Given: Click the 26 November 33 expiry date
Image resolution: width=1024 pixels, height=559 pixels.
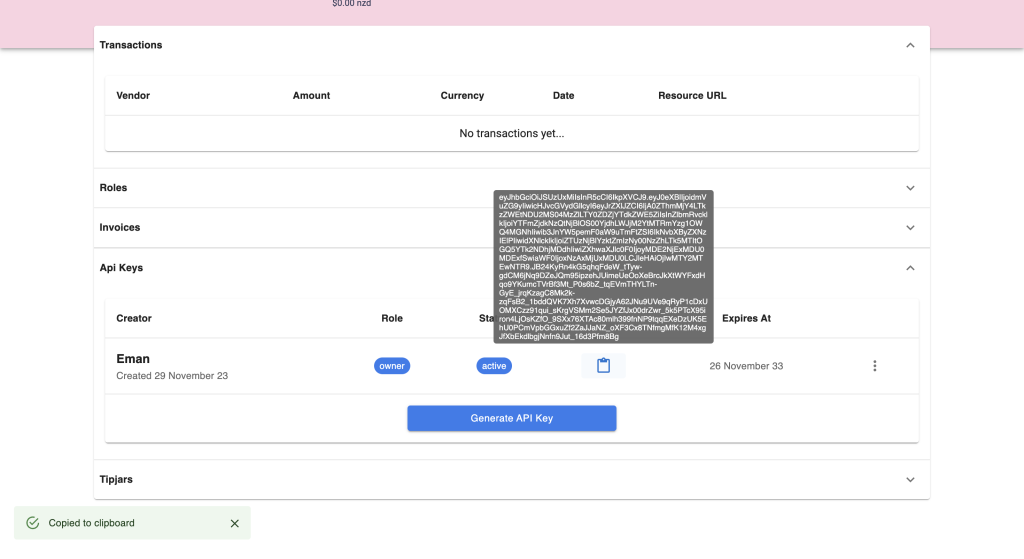Looking at the screenshot, I should point(746,366).
